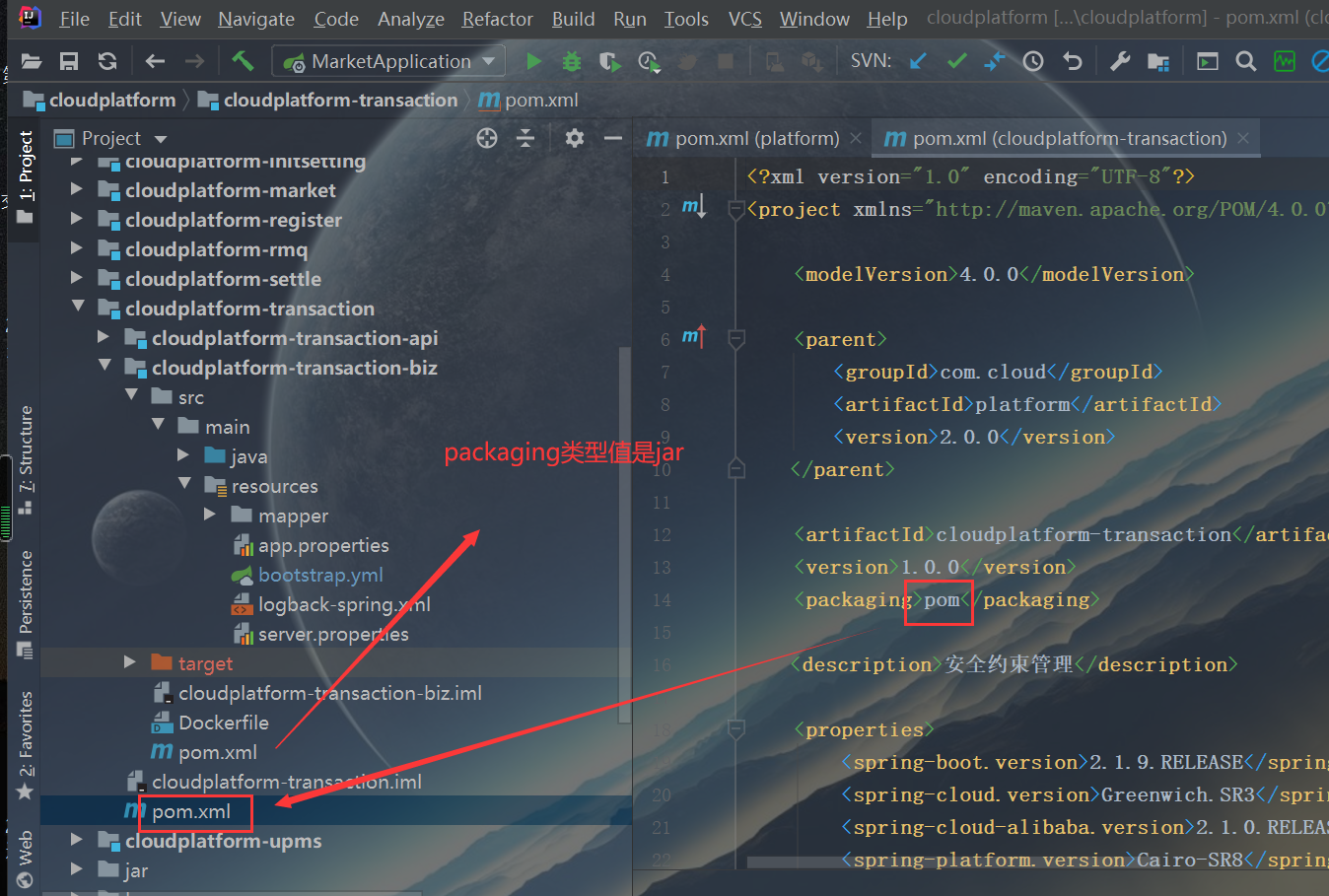Hide the Project panel with the minus icon
Image resolution: width=1329 pixels, height=896 pixels.
pos(613,138)
